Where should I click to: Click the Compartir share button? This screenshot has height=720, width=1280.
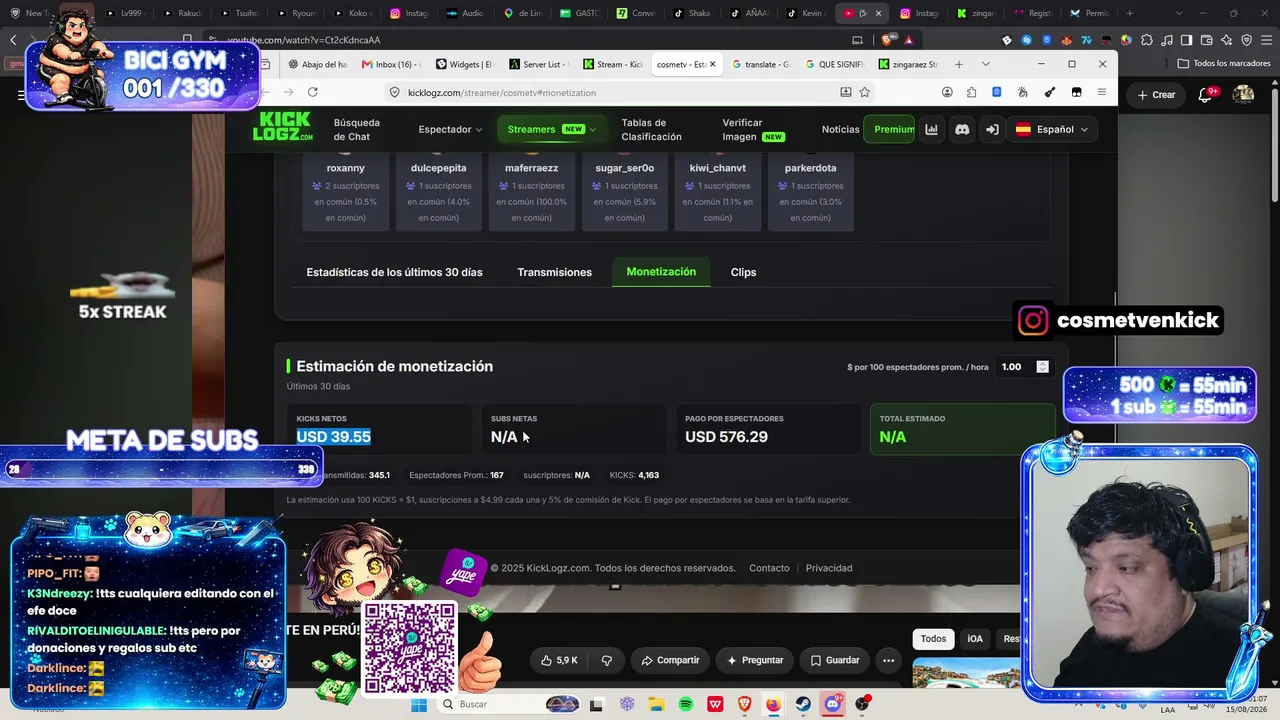tap(670, 660)
